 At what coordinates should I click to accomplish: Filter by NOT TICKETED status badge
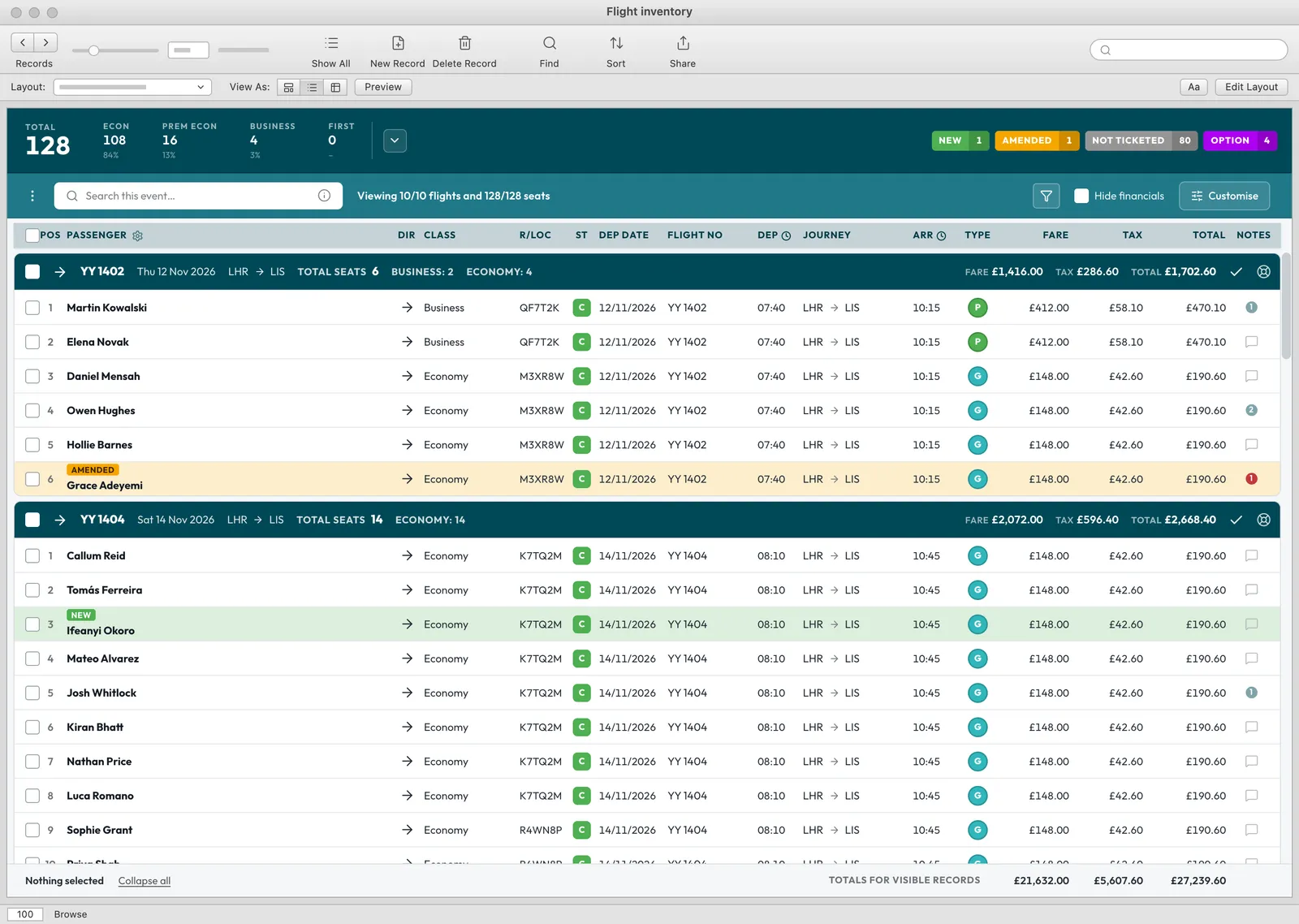pyautogui.click(x=1141, y=140)
